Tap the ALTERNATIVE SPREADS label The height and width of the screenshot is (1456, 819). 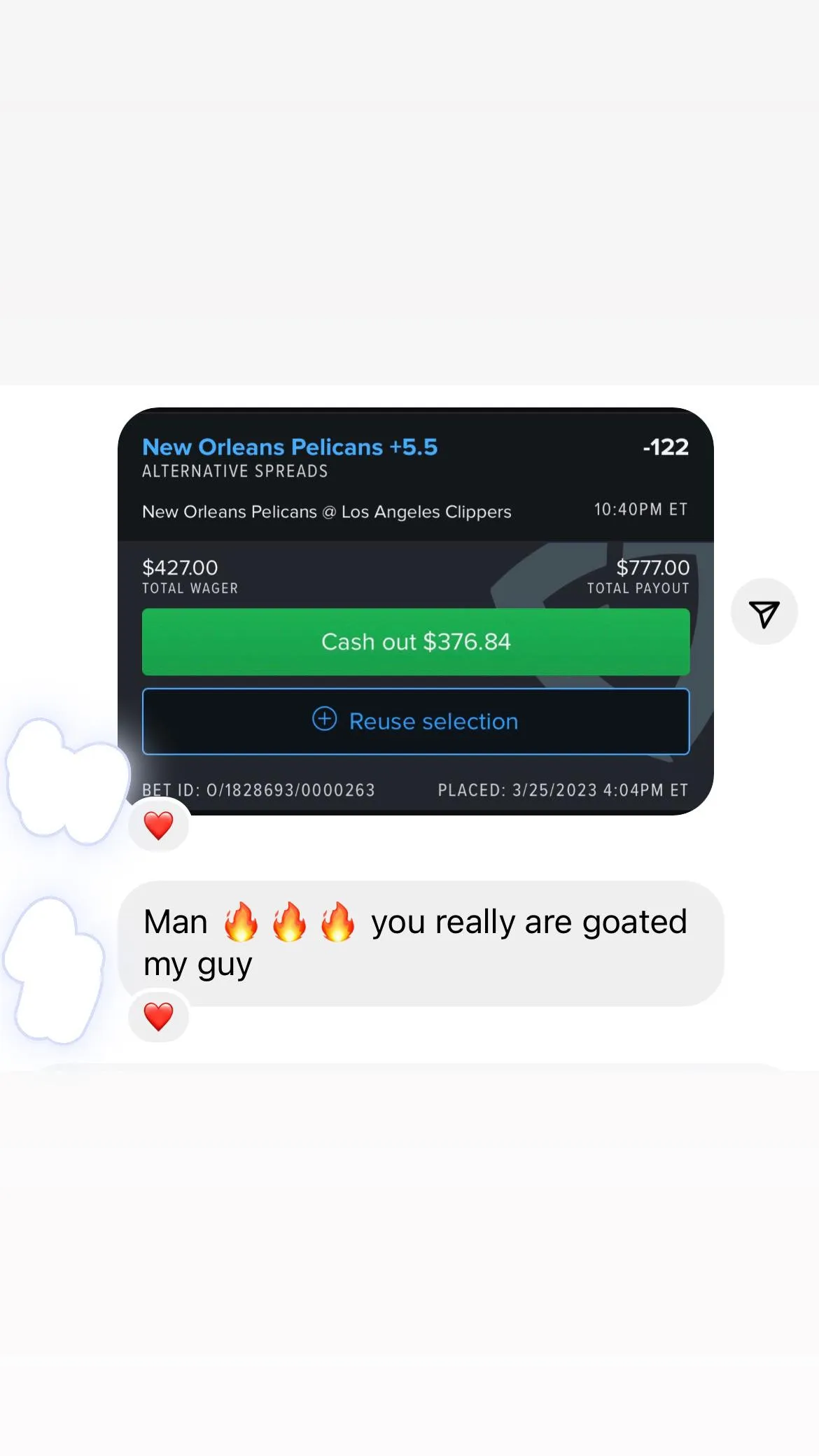pyautogui.click(x=235, y=471)
